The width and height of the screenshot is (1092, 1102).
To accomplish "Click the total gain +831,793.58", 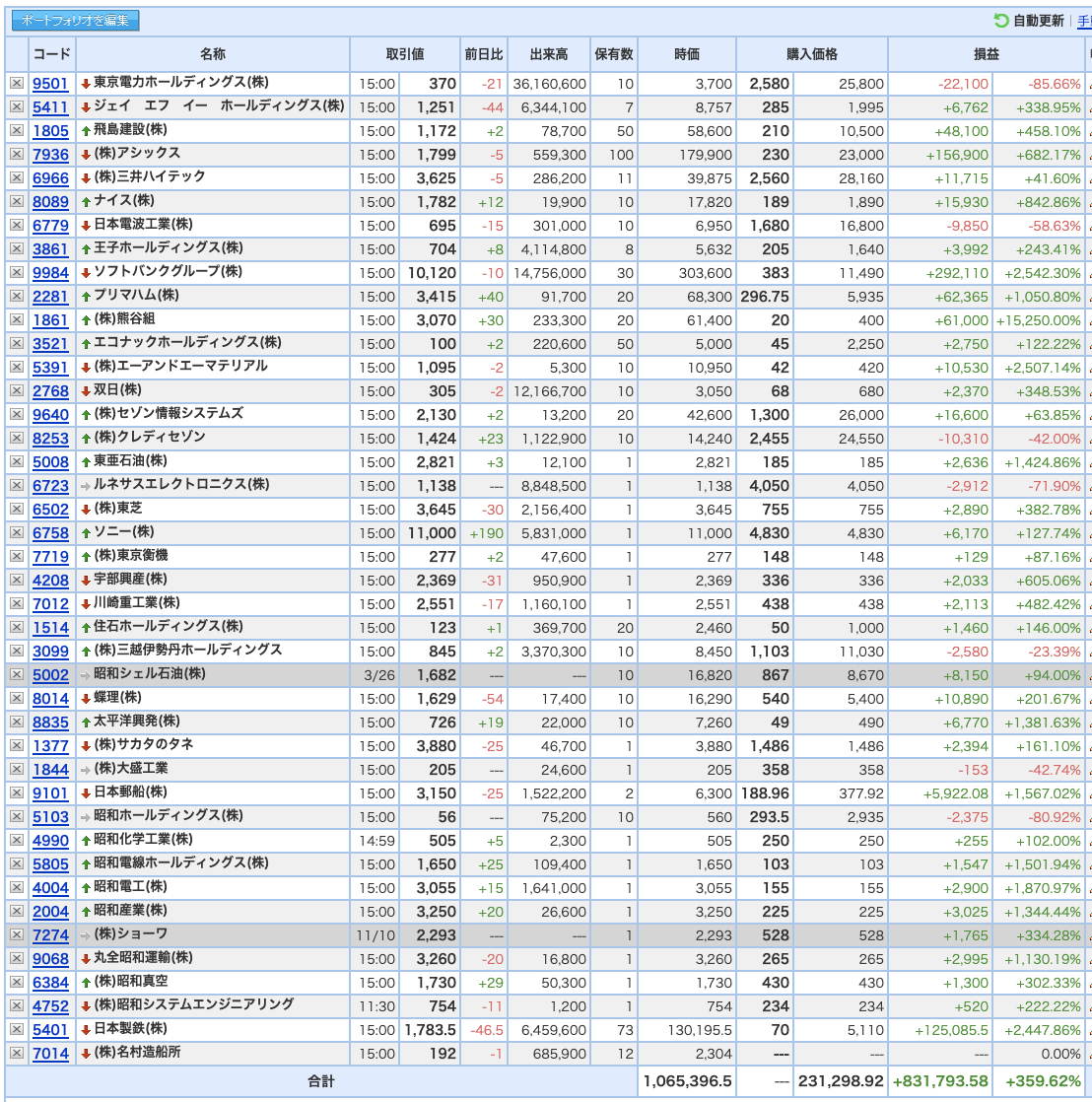I will click(x=940, y=1081).
